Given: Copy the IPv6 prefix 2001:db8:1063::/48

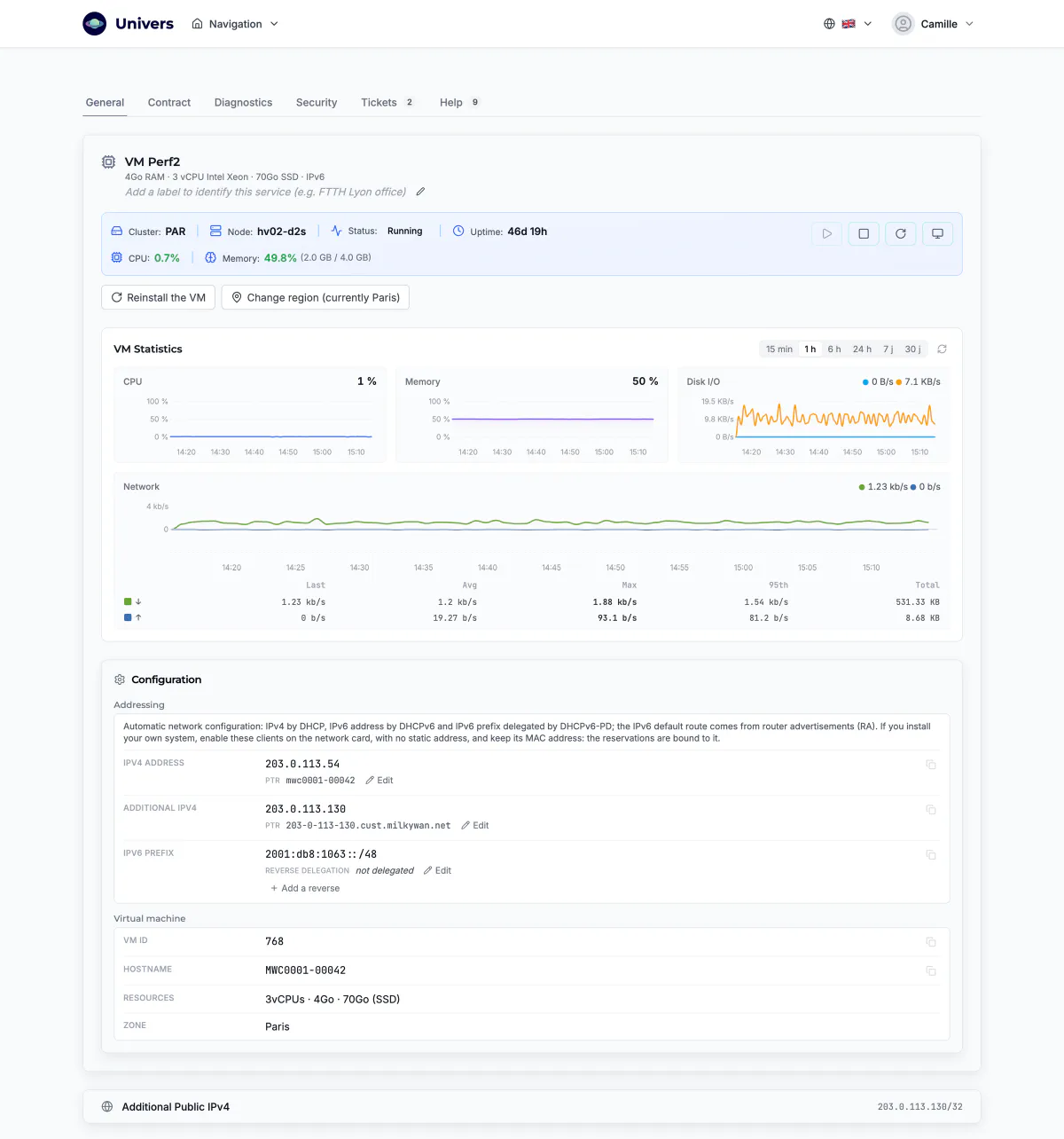Looking at the screenshot, I should pos(931,855).
